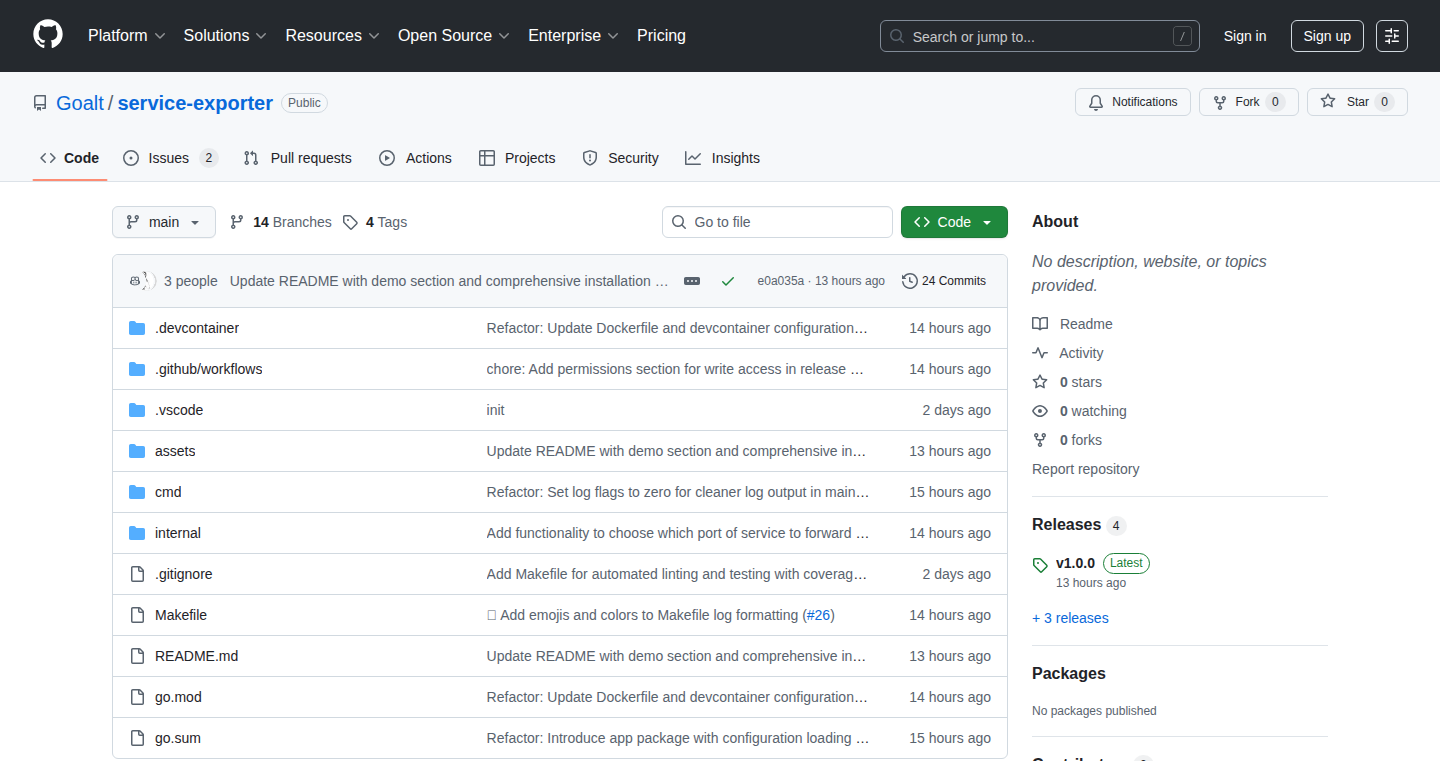1440x761 pixels.
Task: Click the fork icon beside 0 forks
Action: [x=1040, y=440]
